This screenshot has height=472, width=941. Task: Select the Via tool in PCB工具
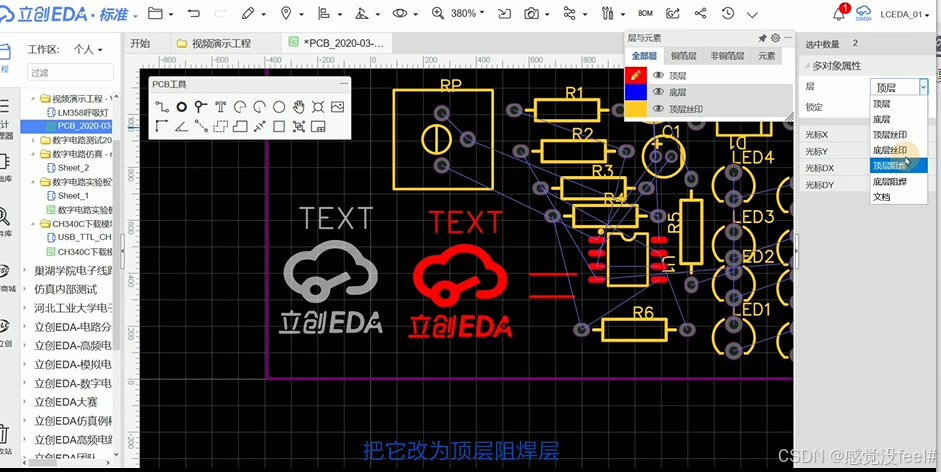click(200, 107)
